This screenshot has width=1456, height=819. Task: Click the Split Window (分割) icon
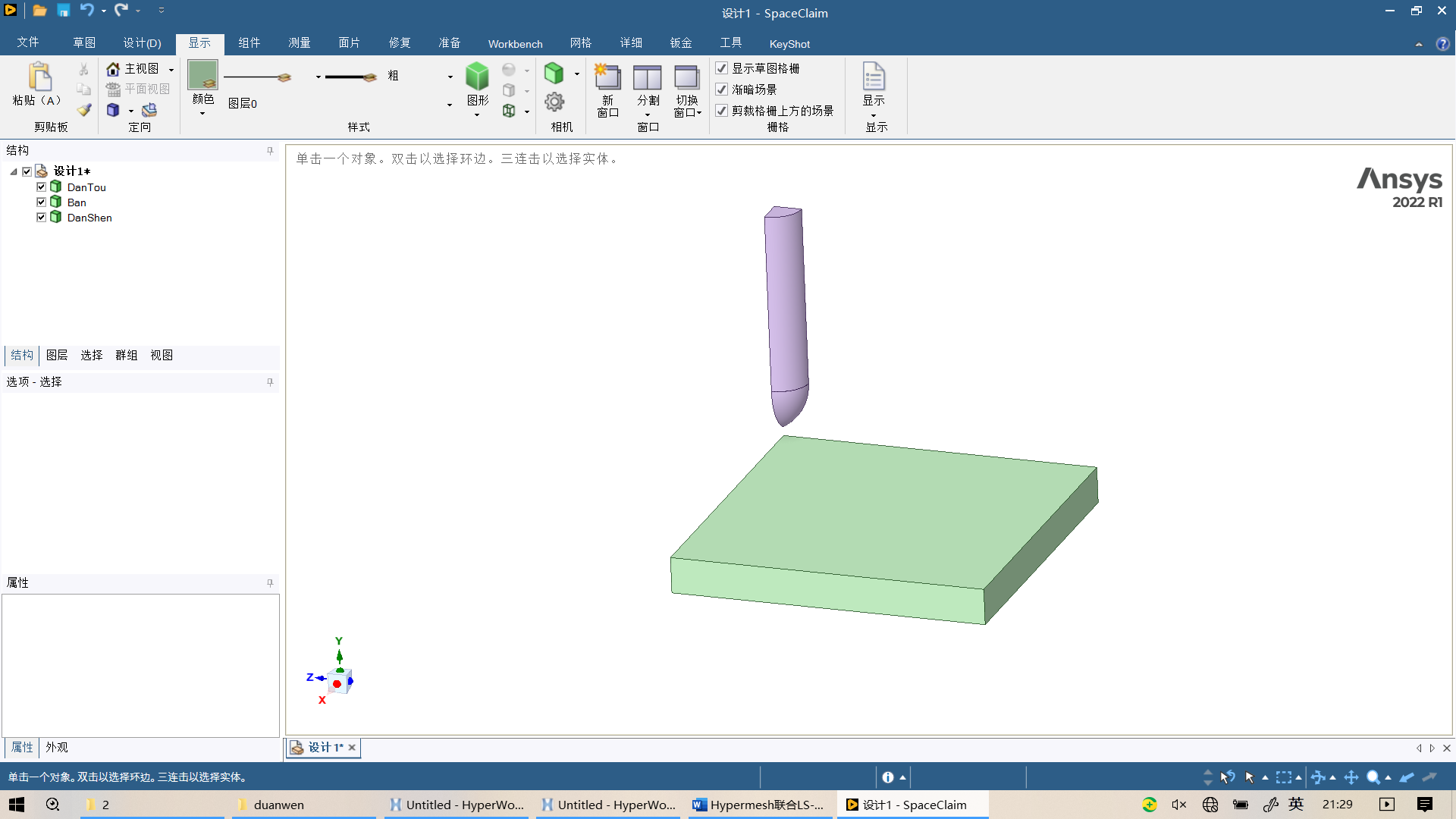pyautogui.click(x=648, y=77)
